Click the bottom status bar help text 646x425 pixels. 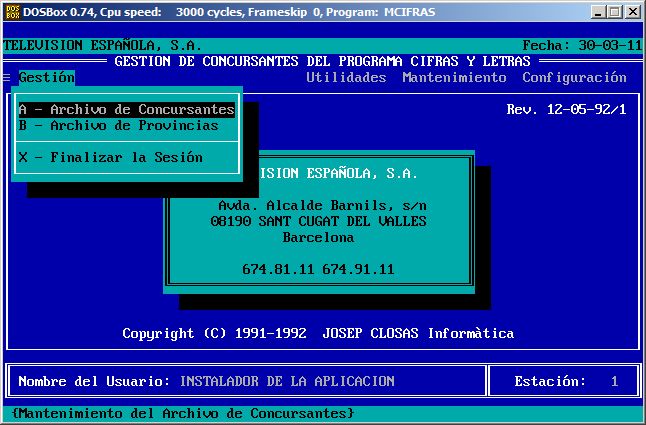(182, 413)
